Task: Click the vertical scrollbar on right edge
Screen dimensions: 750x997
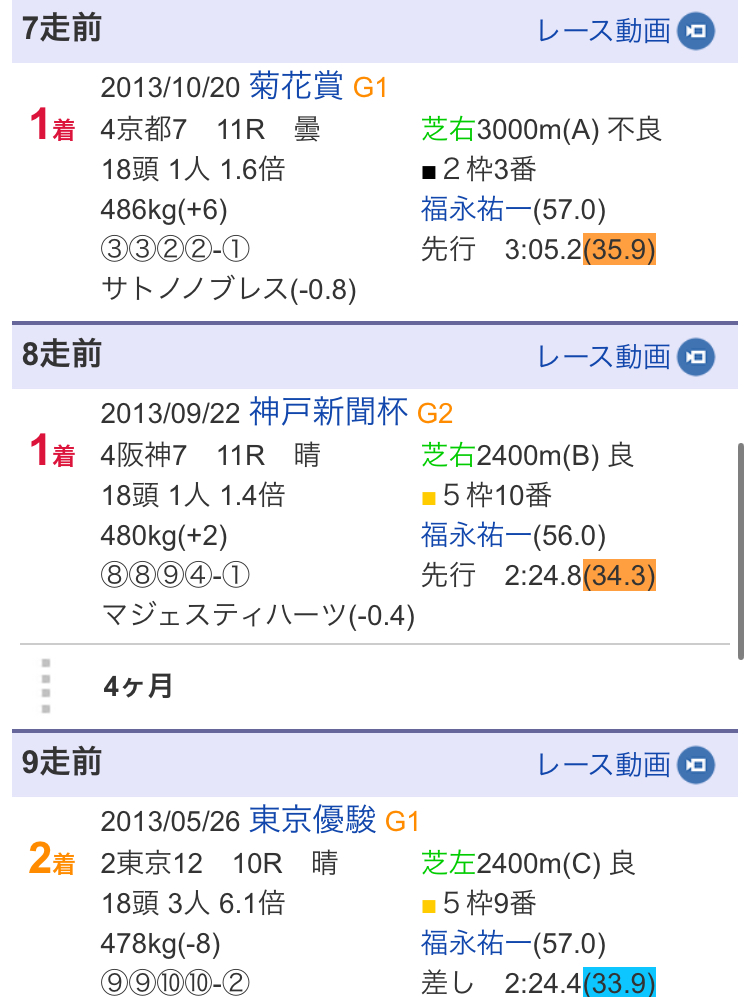Action: coord(739,550)
